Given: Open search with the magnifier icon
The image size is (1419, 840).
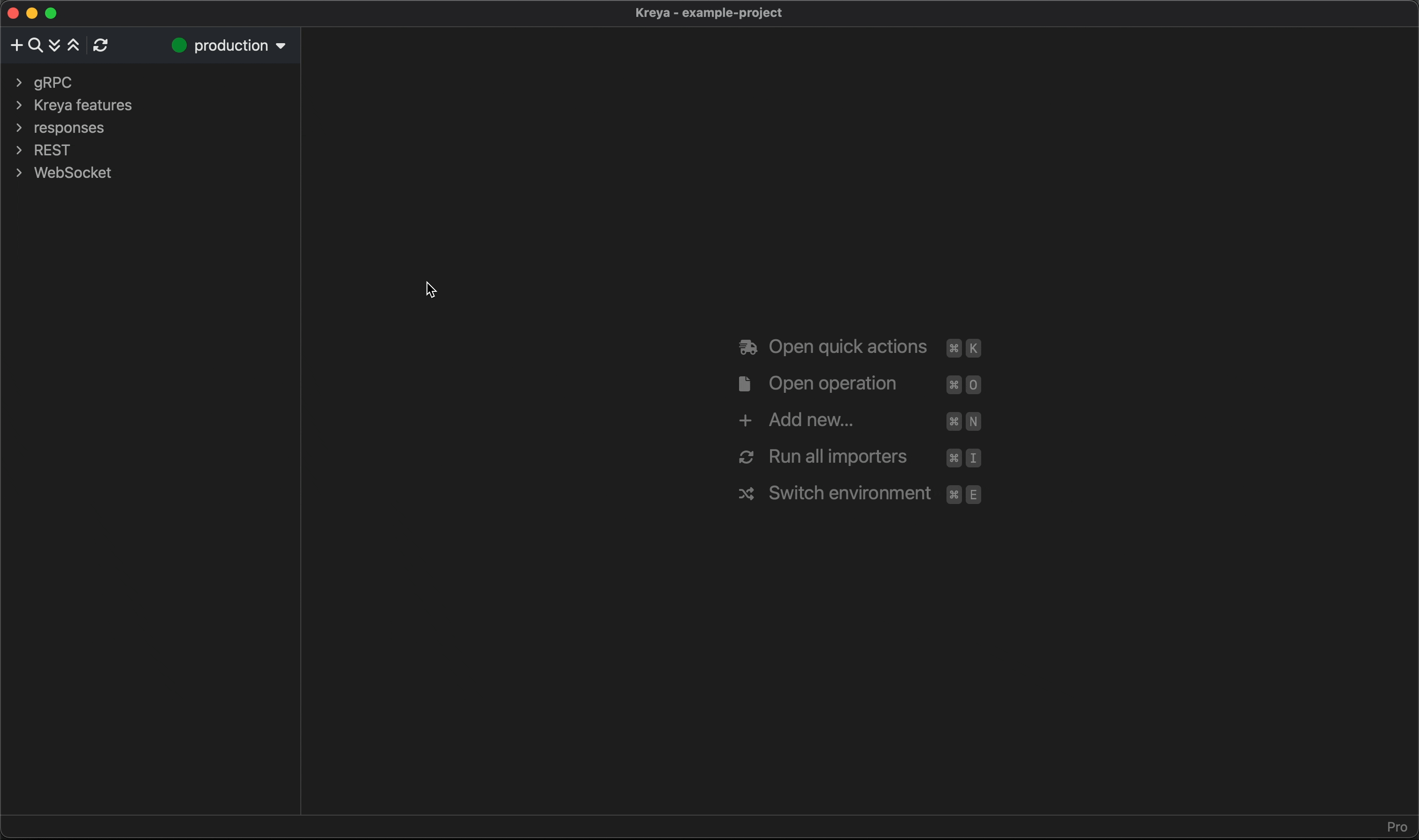Looking at the screenshot, I should (35, 45).
